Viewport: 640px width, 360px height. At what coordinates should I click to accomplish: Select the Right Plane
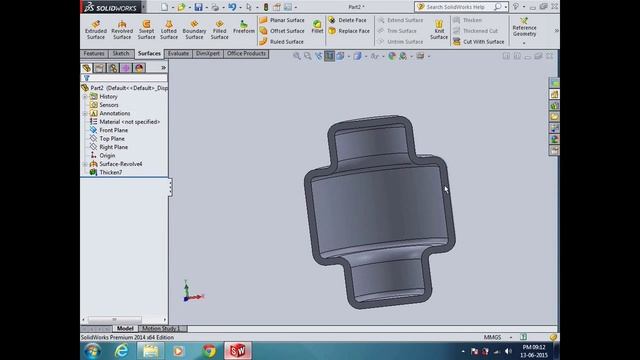(x=109, y=147)
